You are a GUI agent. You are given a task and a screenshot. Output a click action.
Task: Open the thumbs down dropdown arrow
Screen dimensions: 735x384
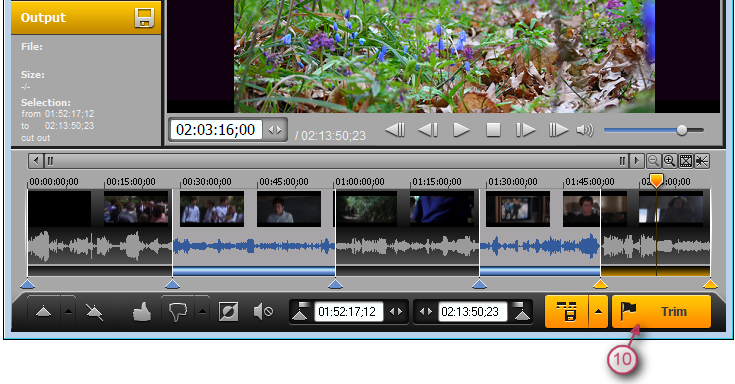(x=202, y=311)
